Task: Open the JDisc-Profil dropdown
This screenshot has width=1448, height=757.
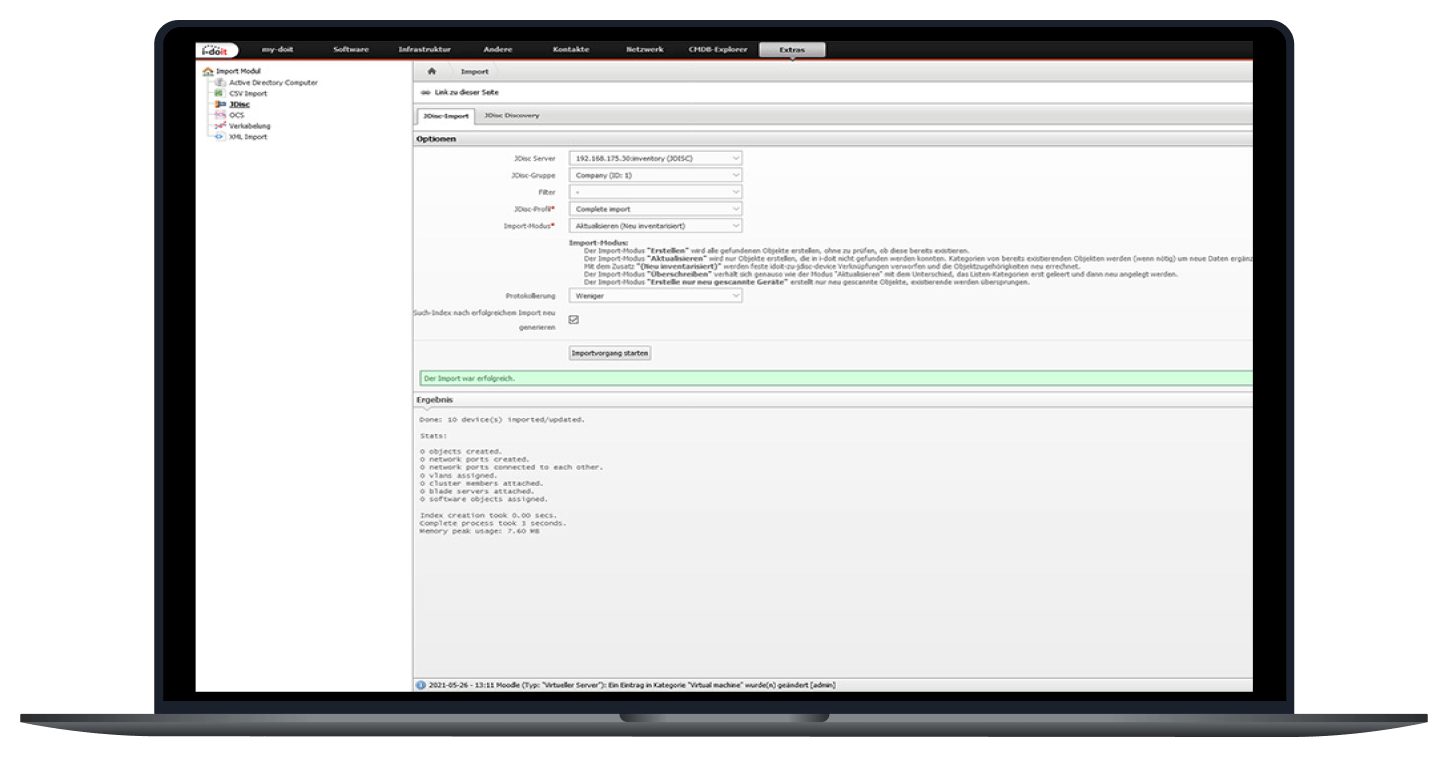Action: point(655,209)
